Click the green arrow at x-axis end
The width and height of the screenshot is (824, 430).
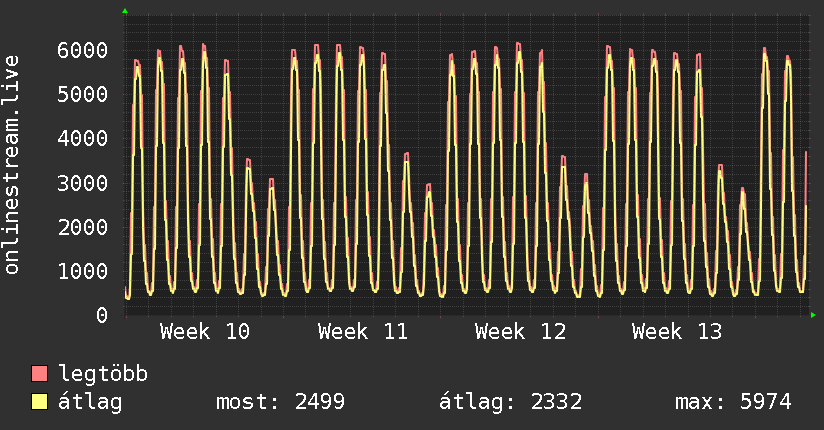[814, 315]
